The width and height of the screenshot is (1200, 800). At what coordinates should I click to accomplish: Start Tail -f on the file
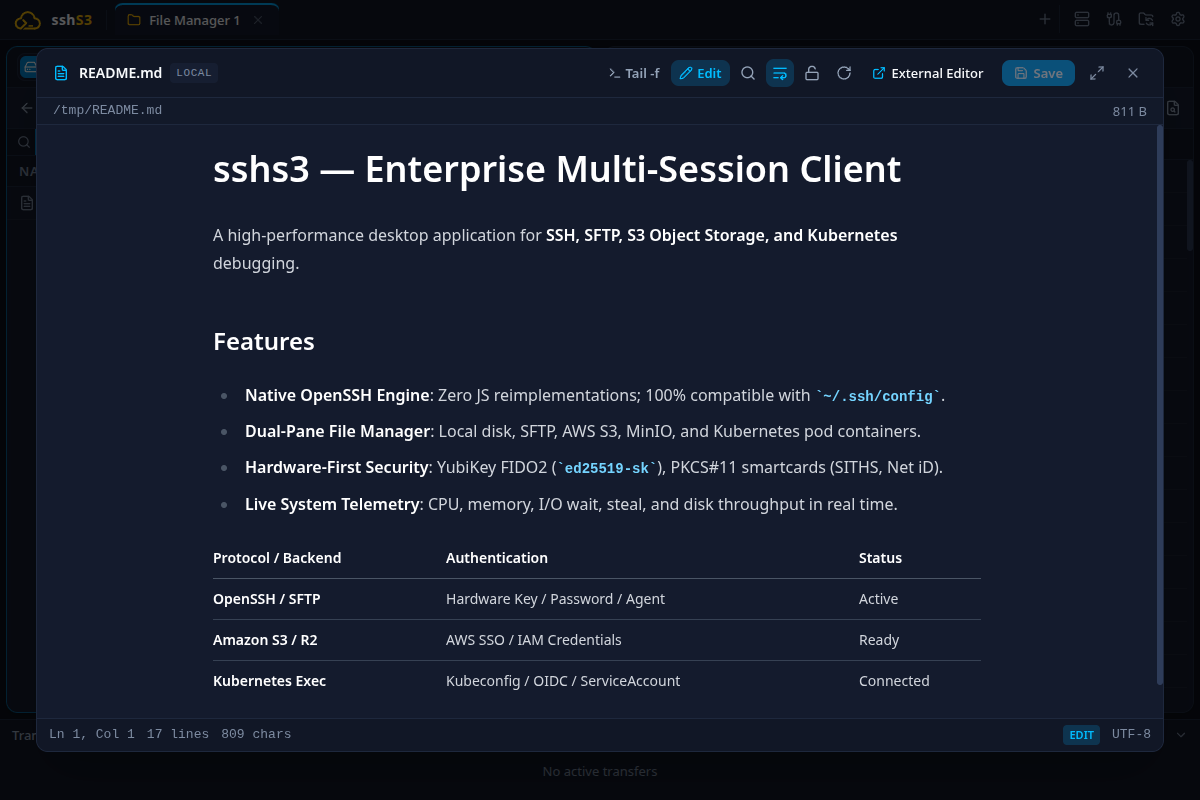(634, 73)
